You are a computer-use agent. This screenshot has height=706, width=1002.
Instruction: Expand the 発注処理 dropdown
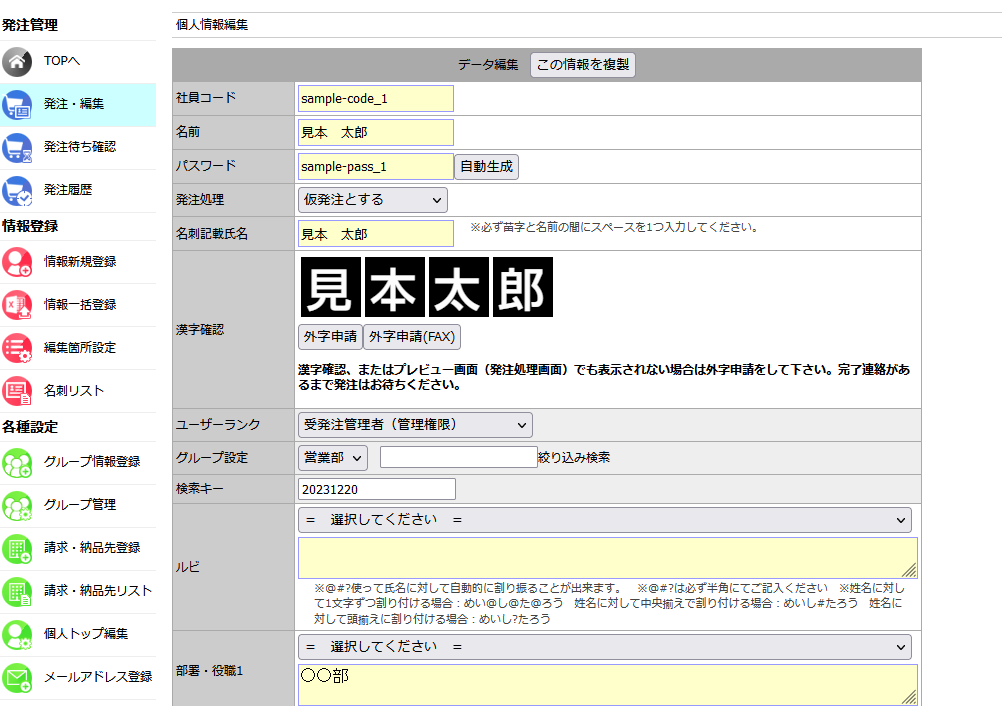(372, 200)
